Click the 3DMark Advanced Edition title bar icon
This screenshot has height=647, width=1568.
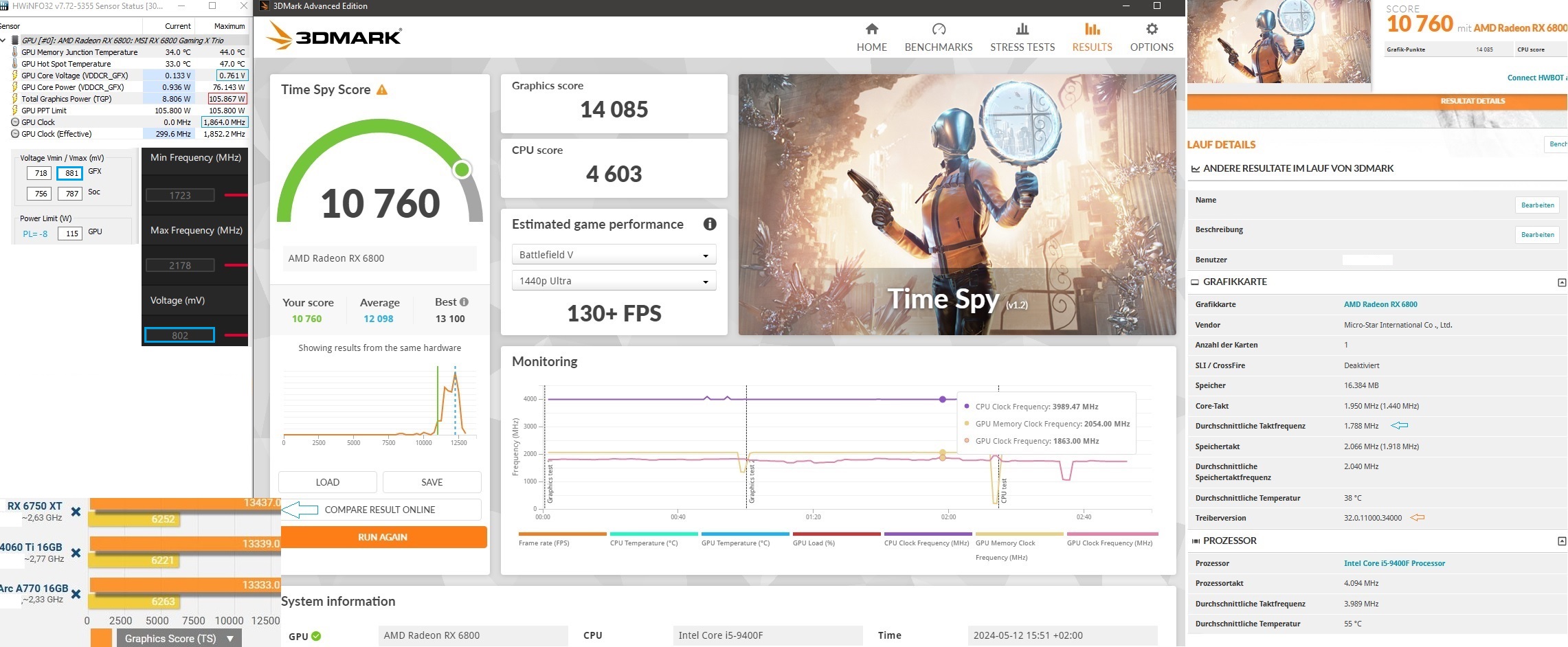click(x=264, y=6)
